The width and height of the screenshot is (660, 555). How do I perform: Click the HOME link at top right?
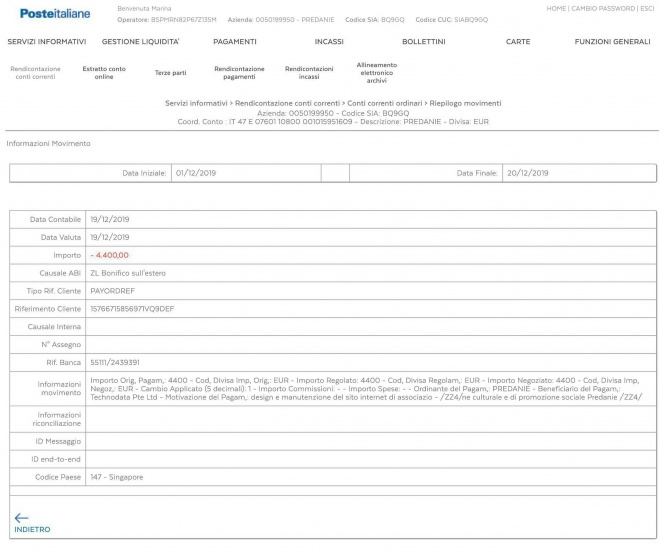[557, 8]
